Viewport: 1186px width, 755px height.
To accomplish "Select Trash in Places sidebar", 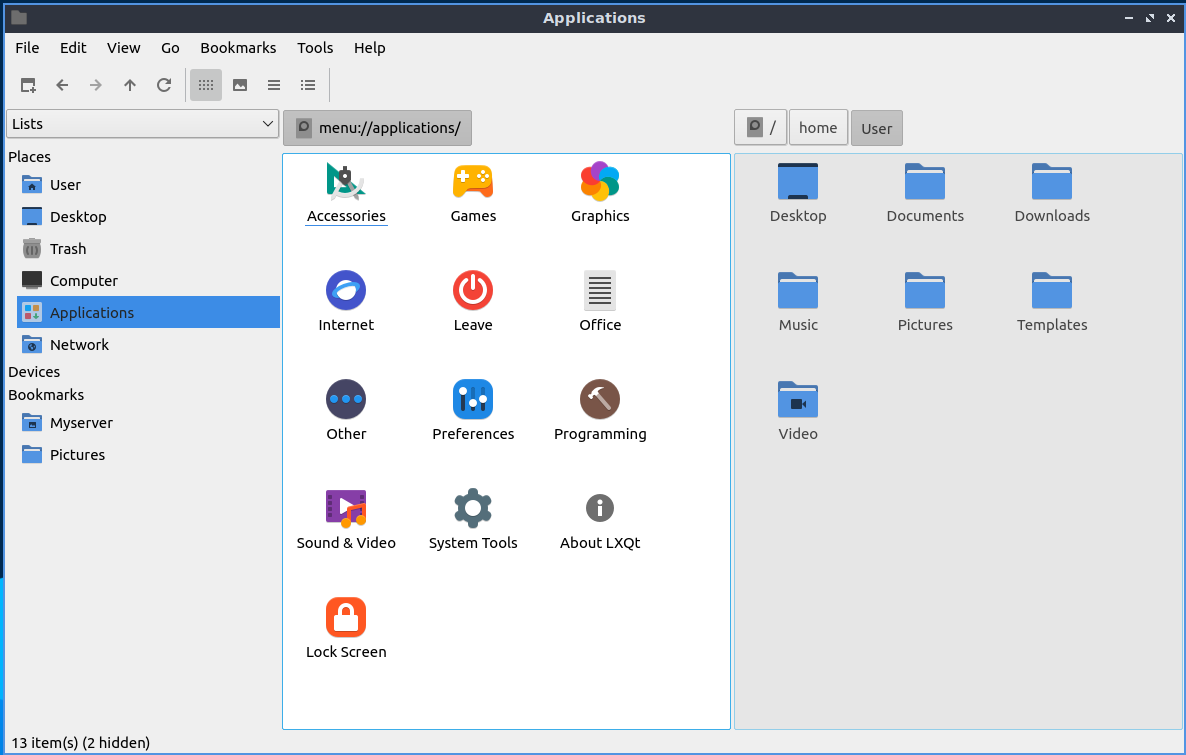I will pos(68,249).
